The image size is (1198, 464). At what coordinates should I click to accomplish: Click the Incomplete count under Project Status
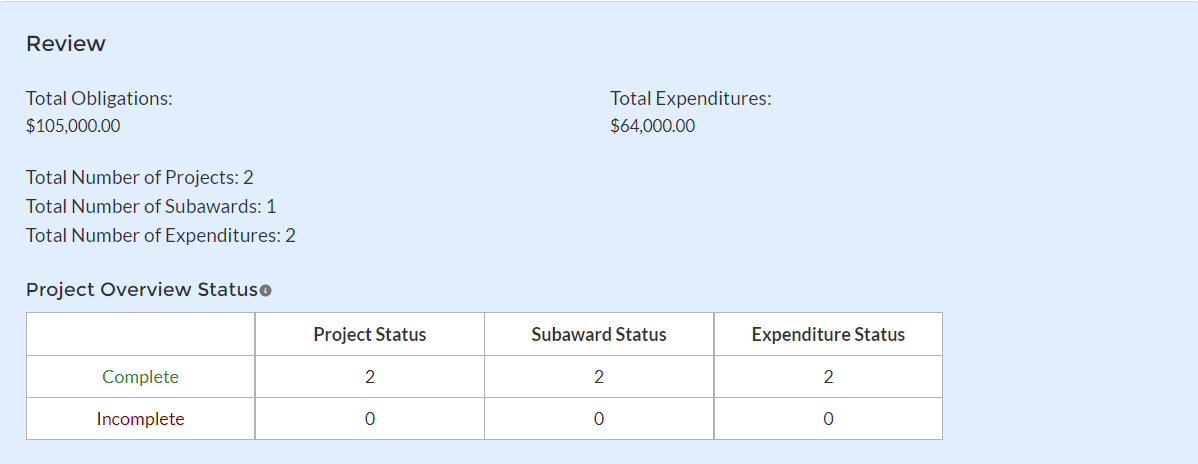370,419
